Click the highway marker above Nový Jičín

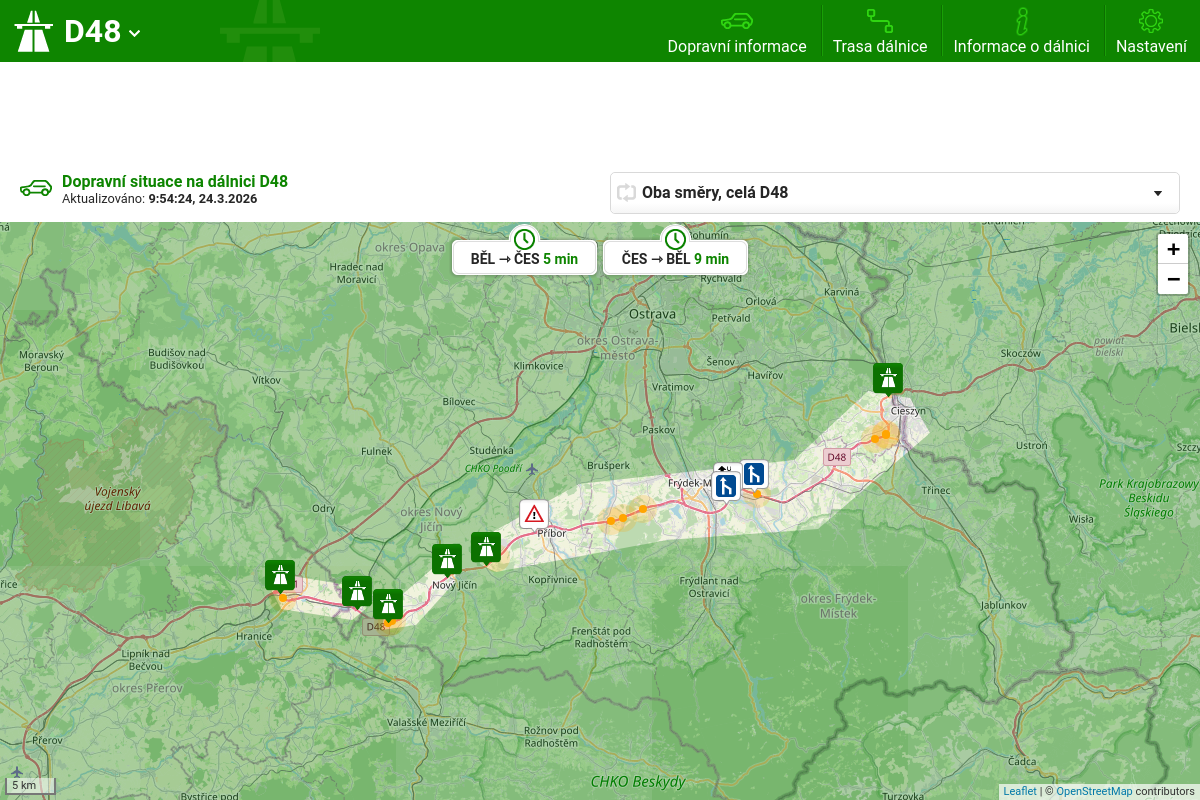(447, 559)
